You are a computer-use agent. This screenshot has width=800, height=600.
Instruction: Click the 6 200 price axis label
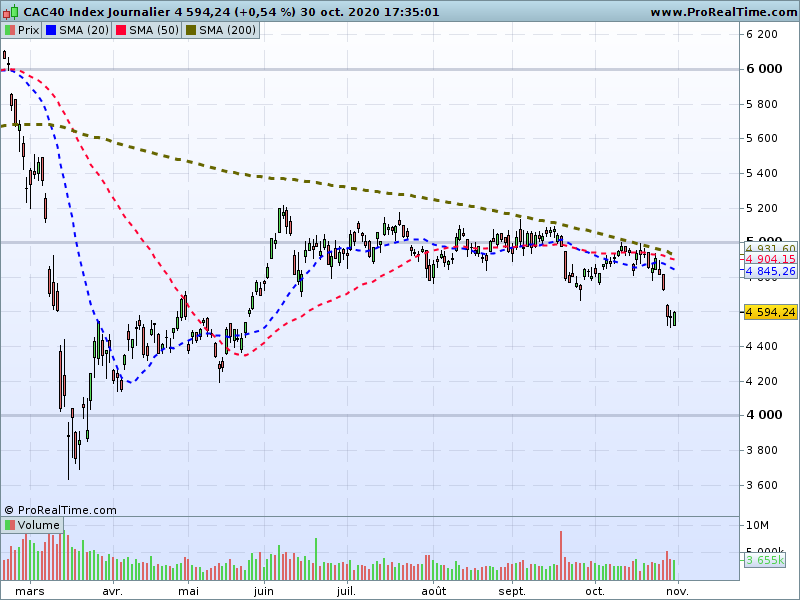tap(762, 34)
